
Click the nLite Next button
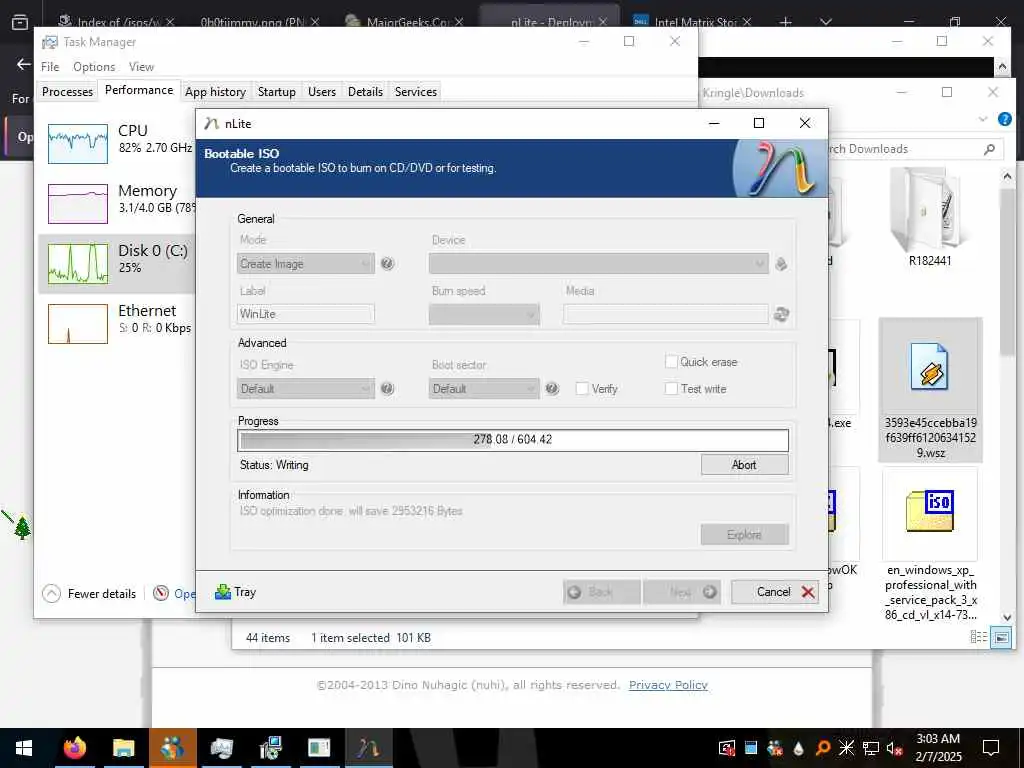(x=682, y=592)
